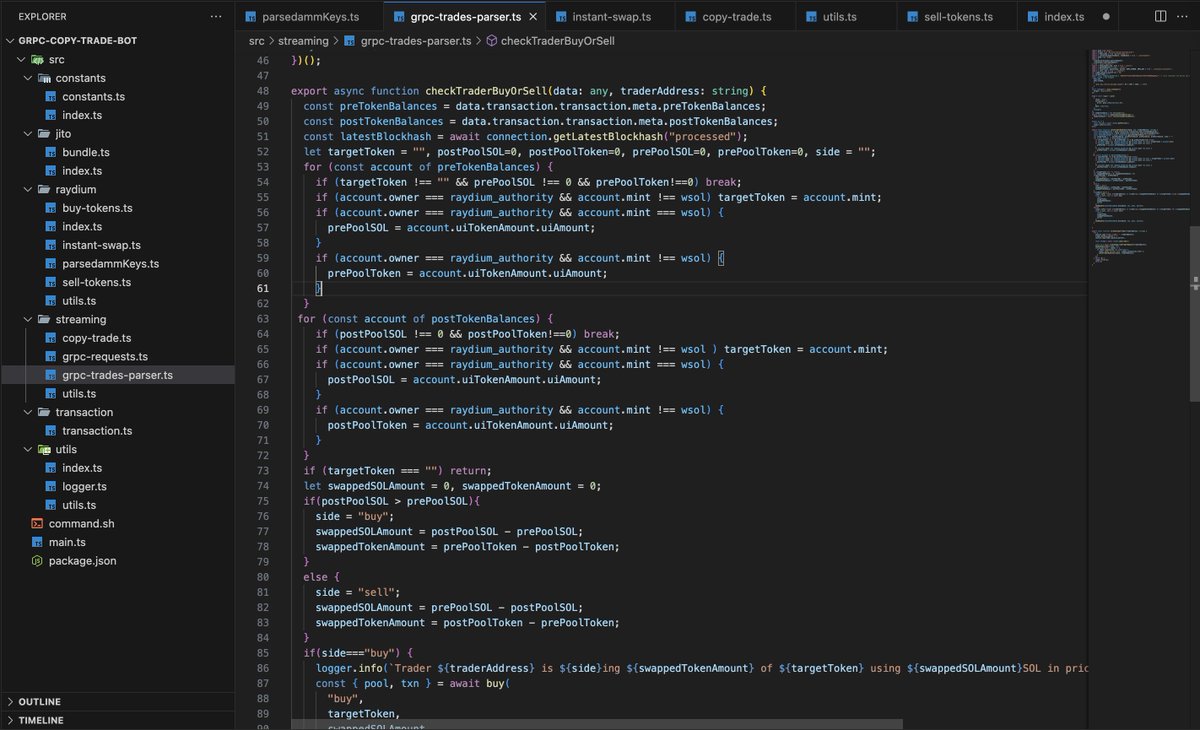The height and width of the screenshot is (730, 1200).
Task: Open editor more actions ellipsis menu
Action: (x=1184, y=17)
